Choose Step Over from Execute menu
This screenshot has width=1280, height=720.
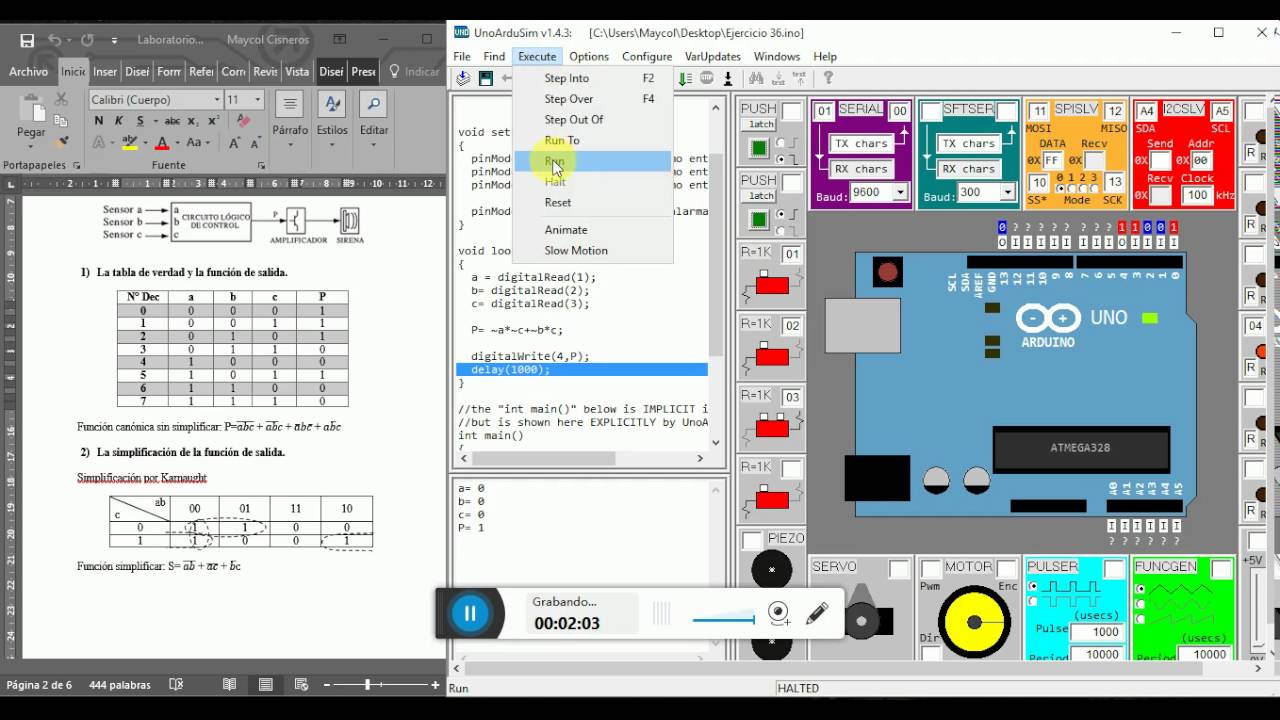coord(590,99)
